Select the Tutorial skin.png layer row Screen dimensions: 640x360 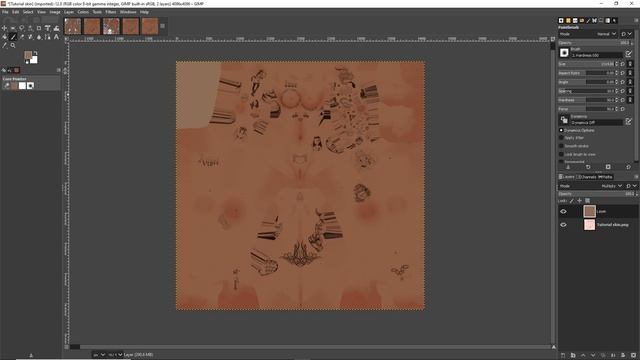[x=598, y=225]
